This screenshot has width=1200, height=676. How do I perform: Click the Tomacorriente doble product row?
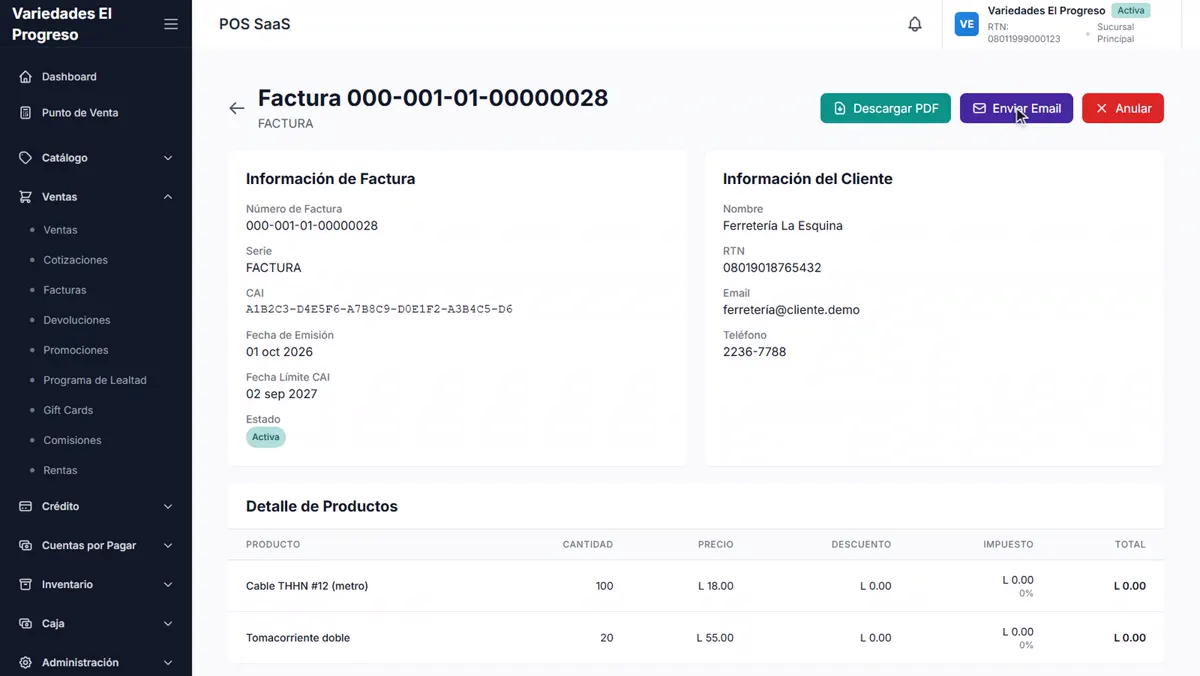696,638
